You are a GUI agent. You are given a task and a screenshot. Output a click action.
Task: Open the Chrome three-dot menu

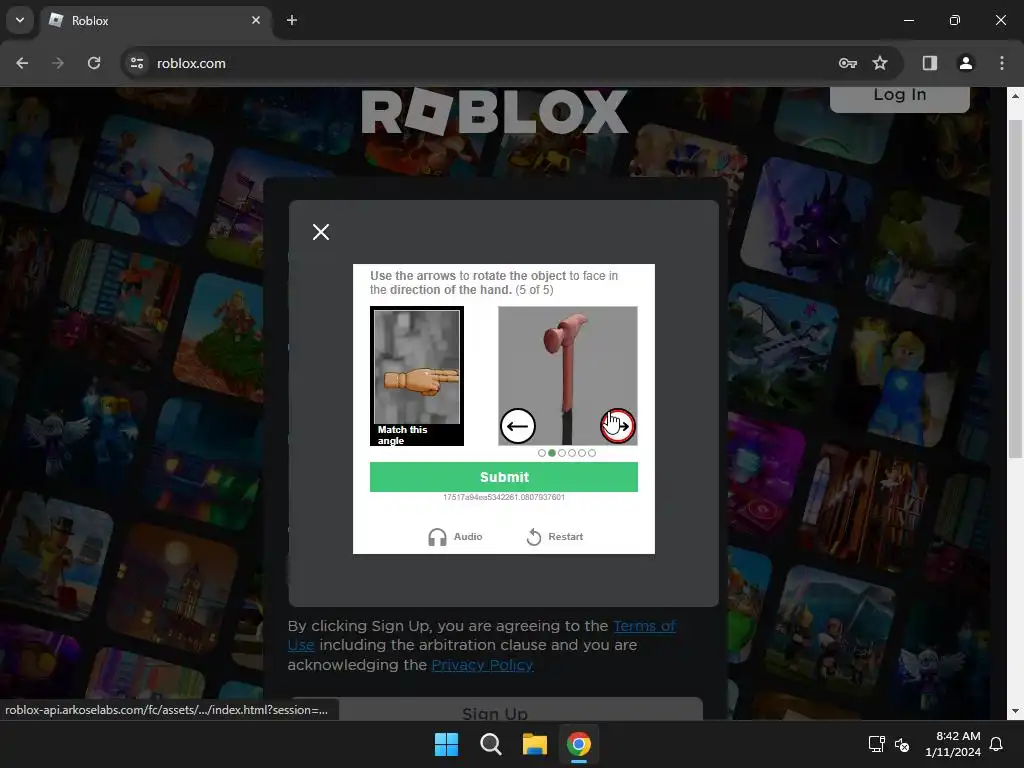point(1002,63)
